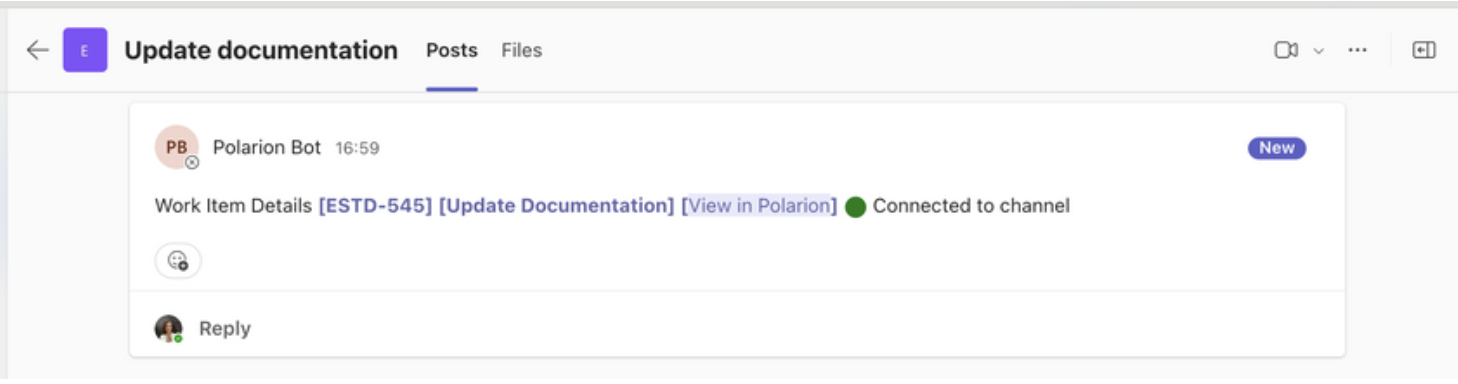
Task: Click the New badge on the post
Action: click(x=1277, y=148)
